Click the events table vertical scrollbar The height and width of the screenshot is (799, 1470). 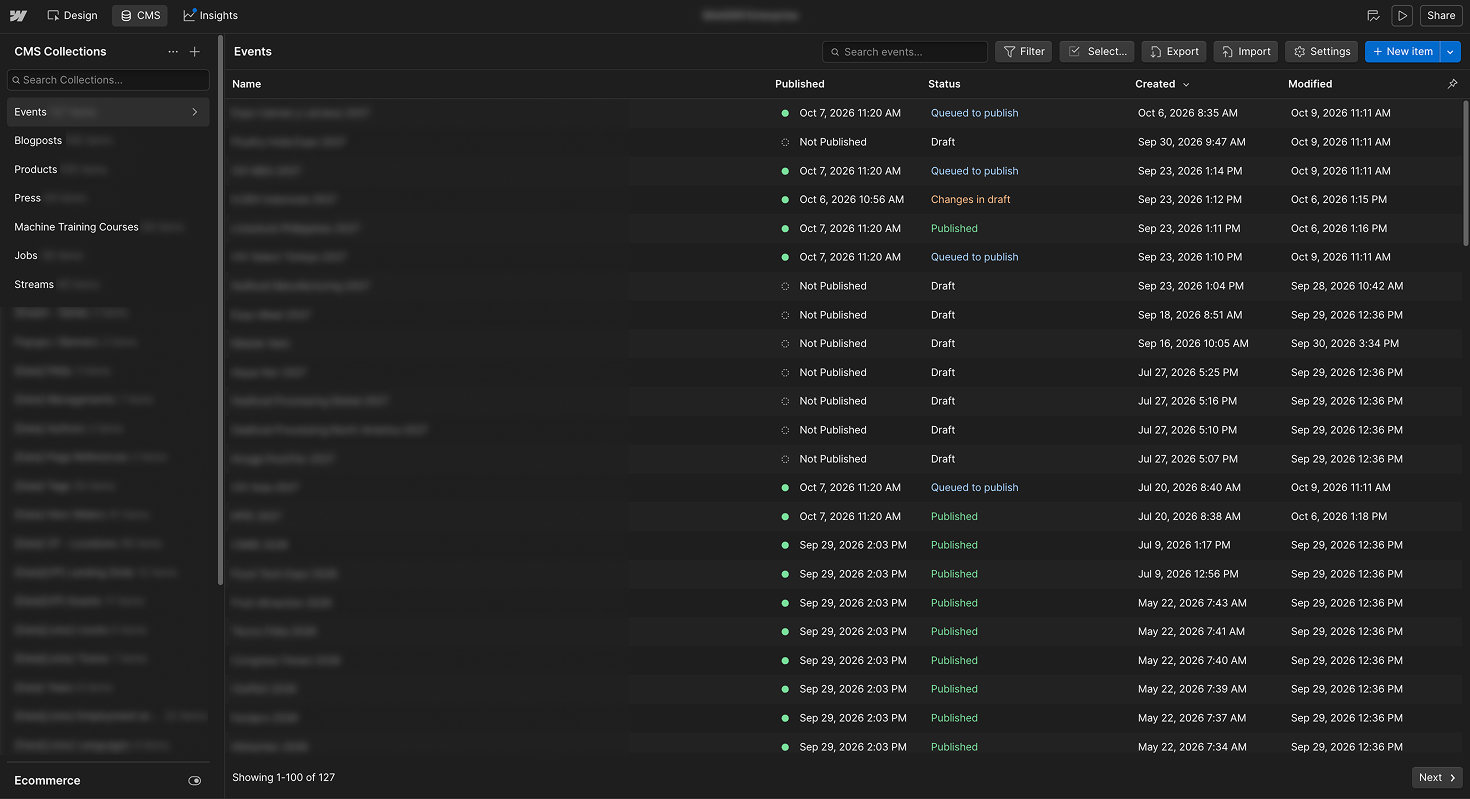pos(1466,172)
